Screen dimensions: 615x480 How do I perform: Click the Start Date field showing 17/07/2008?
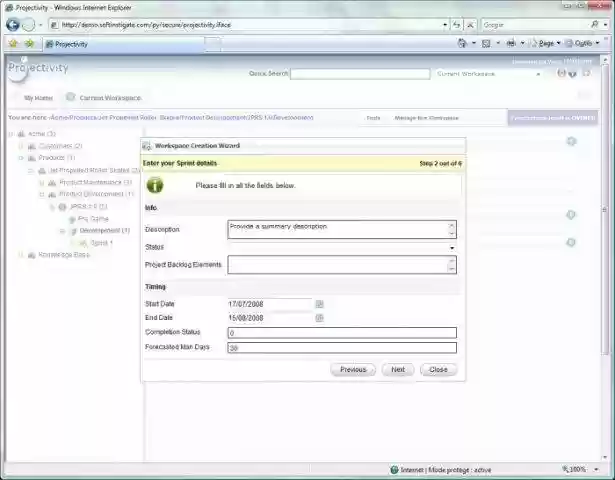click(x=270, y=304)
